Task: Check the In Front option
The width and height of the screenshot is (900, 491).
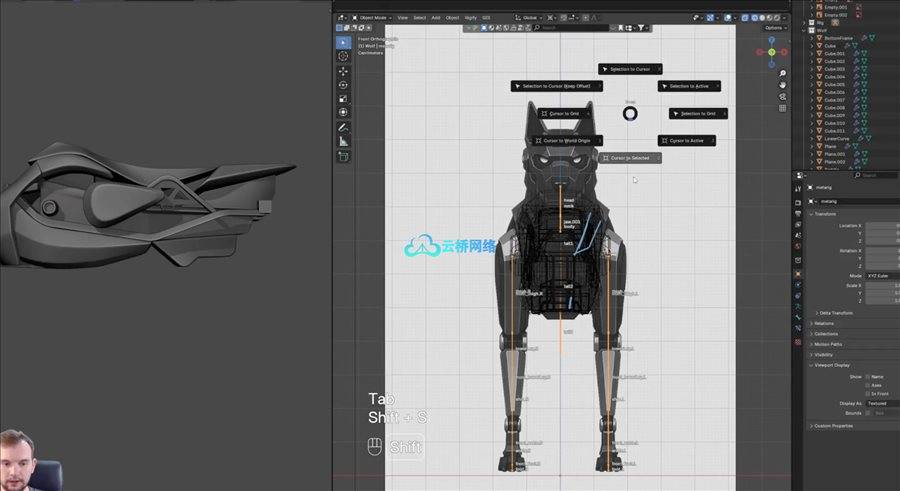Action: click(x=868, y=394)
